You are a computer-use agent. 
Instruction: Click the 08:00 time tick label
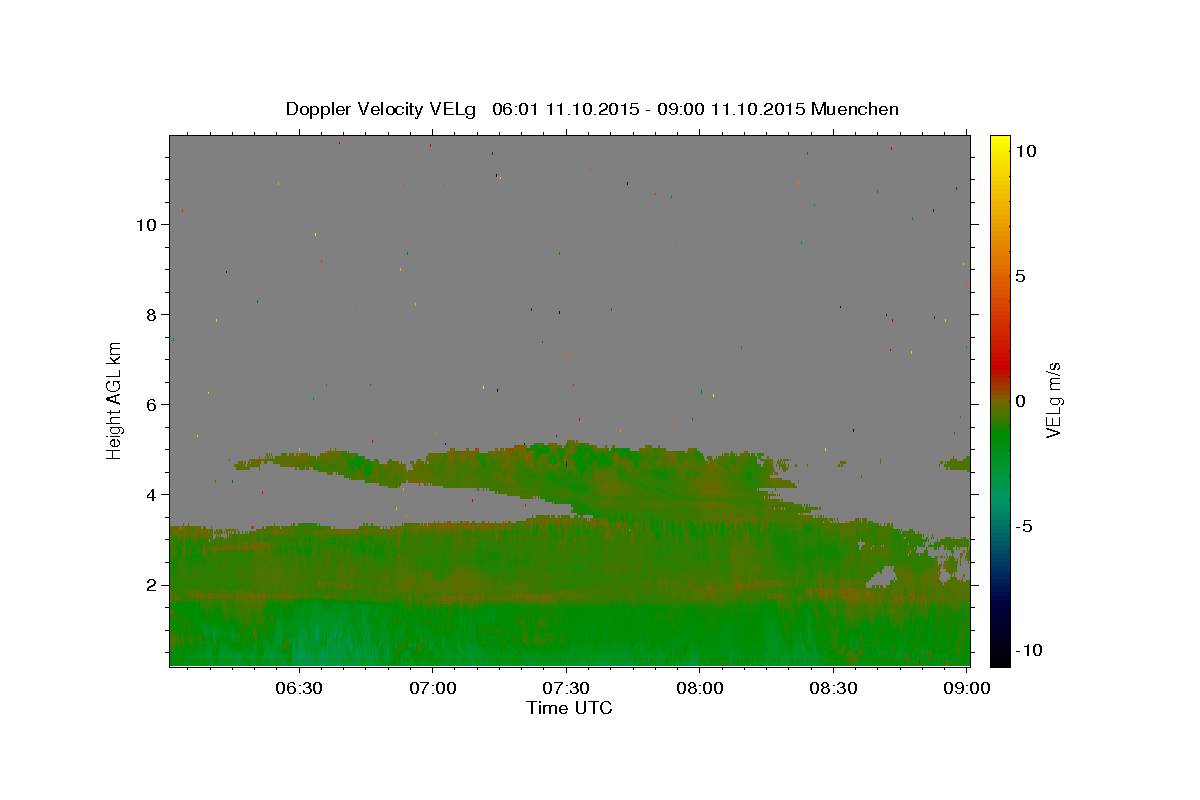point(699,688)
